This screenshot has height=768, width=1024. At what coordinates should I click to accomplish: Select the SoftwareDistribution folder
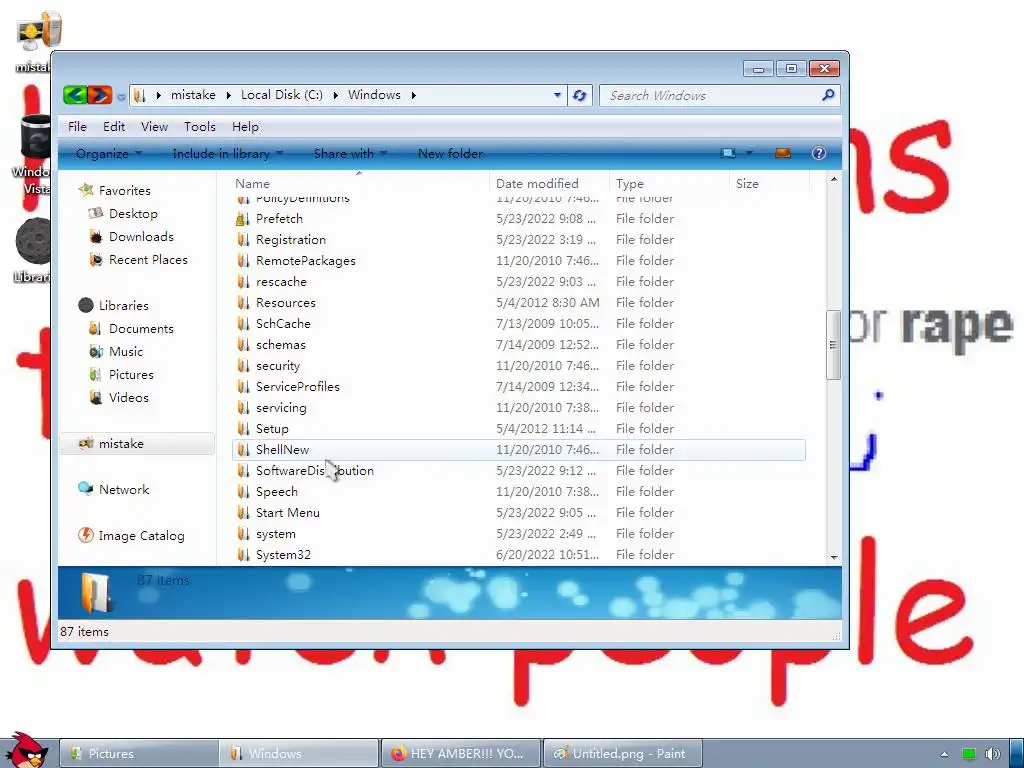tap(519, 470)
